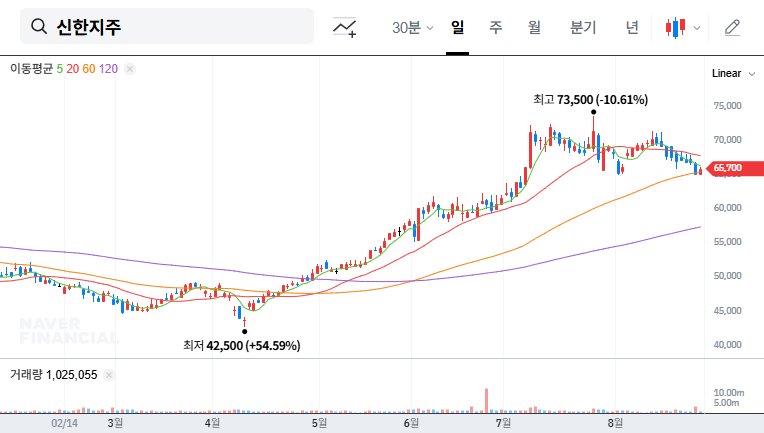The width and height of the screenshot is (764, 433).
Task: Switch to the 일 daily tab
Action: [458, 27]
